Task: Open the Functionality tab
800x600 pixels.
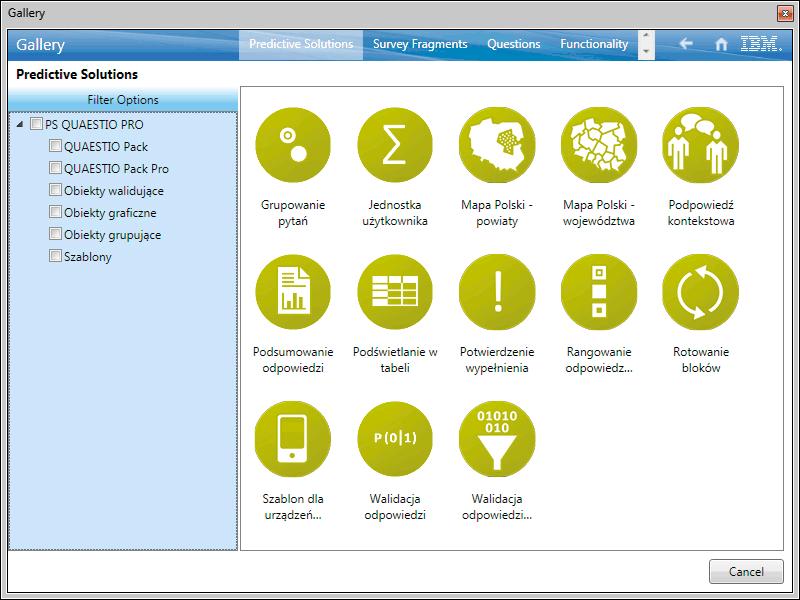Action: tap(594, 44)
